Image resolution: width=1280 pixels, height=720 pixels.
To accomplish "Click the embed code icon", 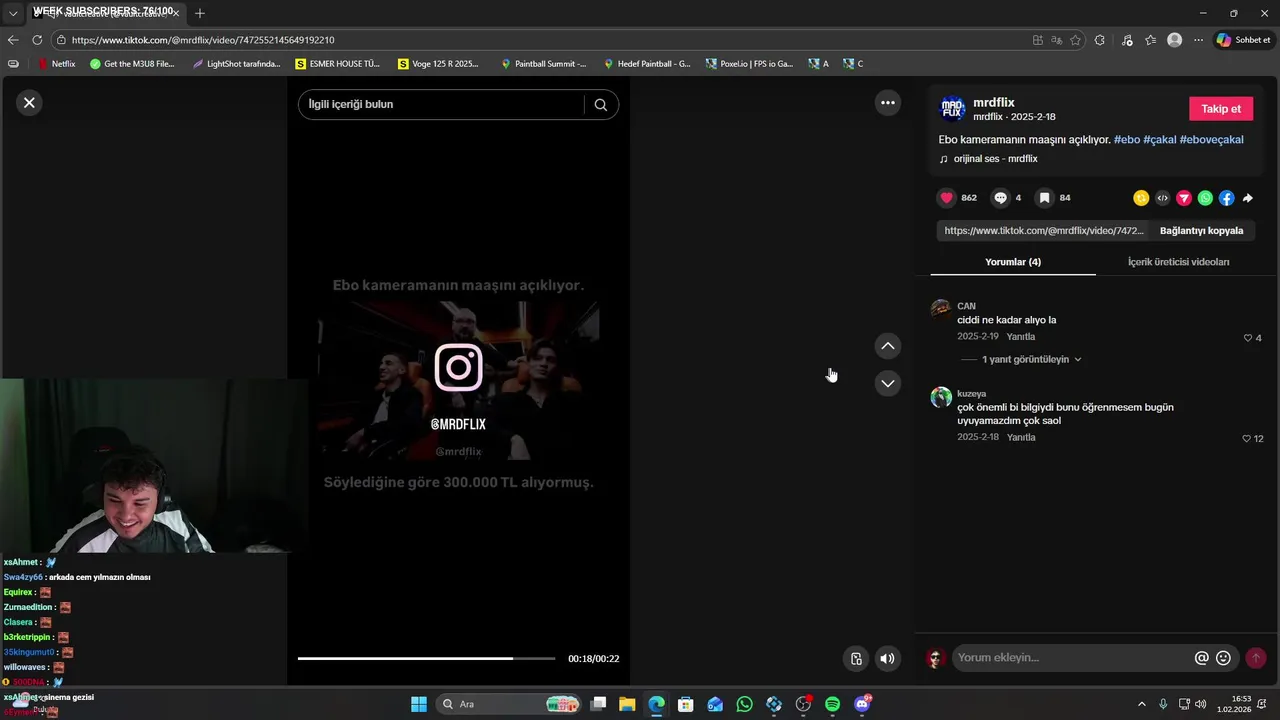I will pyautogui.click(x=1162, y=198).
